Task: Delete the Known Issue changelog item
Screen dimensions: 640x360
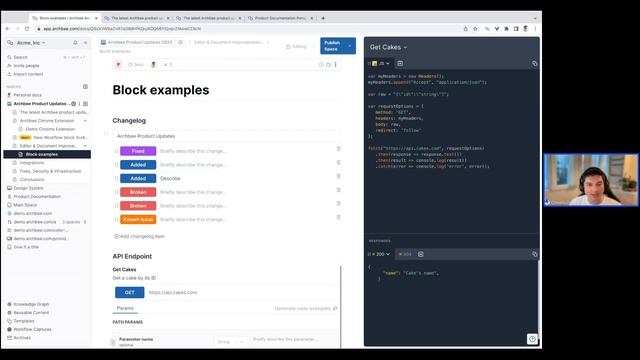Action: (x=338, y=217)
